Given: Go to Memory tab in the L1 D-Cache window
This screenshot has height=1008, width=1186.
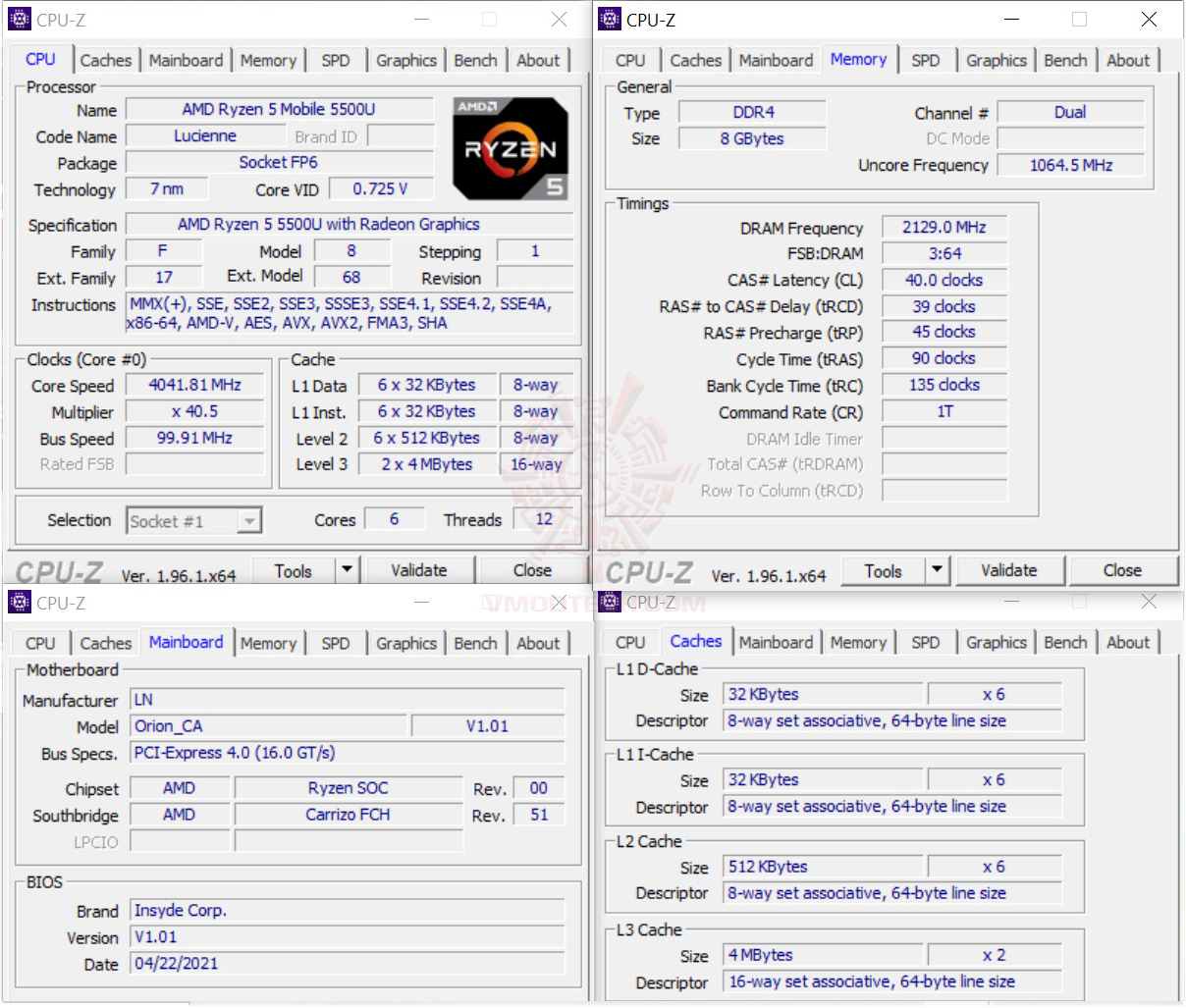Looking at the screenshot, I should click(x=858, y=642).
